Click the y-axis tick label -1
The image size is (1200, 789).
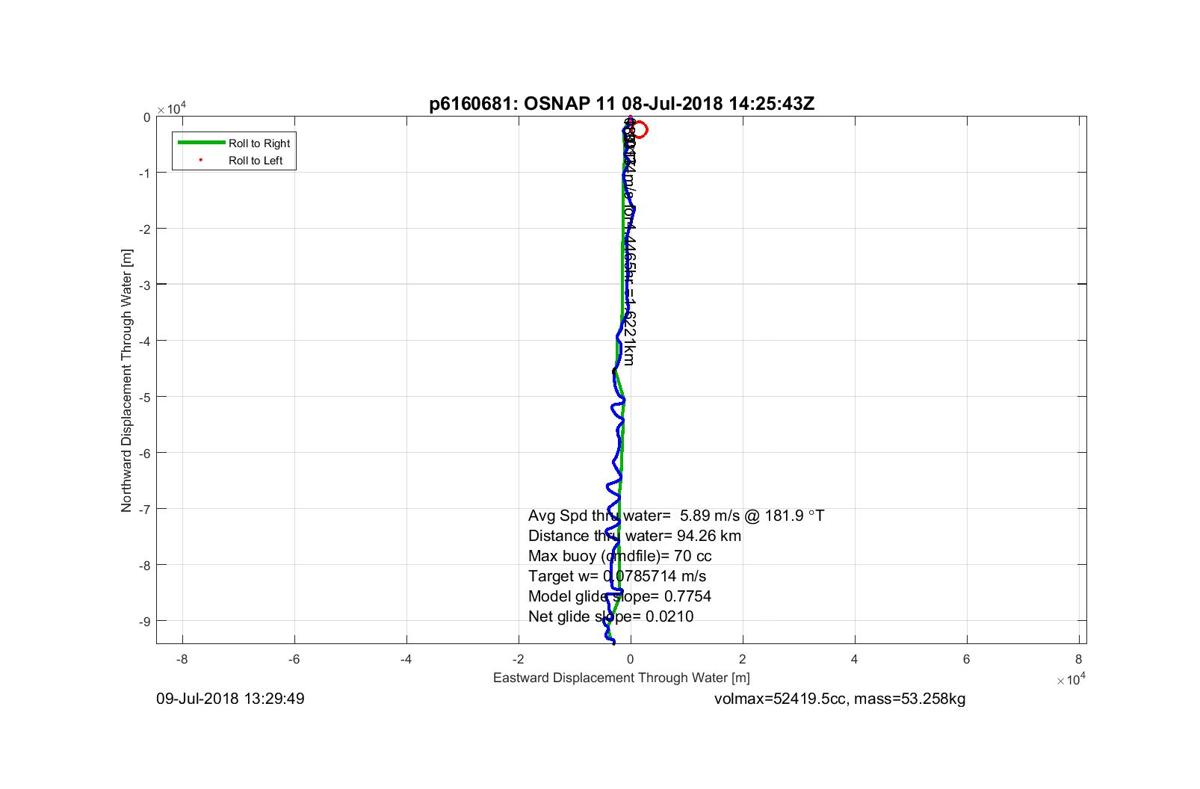tap(144, 174)
